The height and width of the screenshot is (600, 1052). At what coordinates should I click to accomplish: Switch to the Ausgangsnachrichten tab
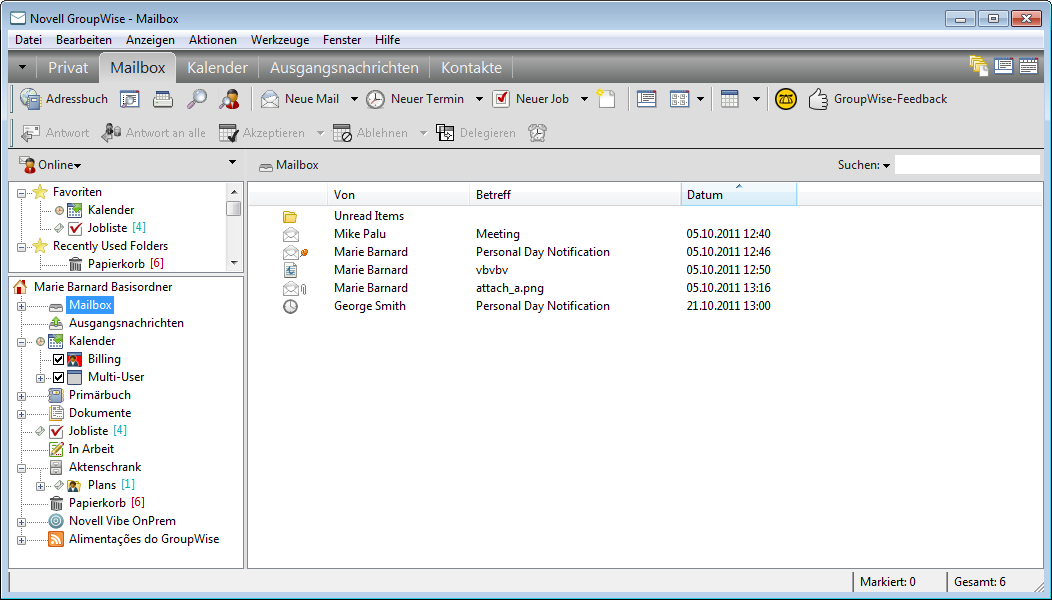pos(344,68)
